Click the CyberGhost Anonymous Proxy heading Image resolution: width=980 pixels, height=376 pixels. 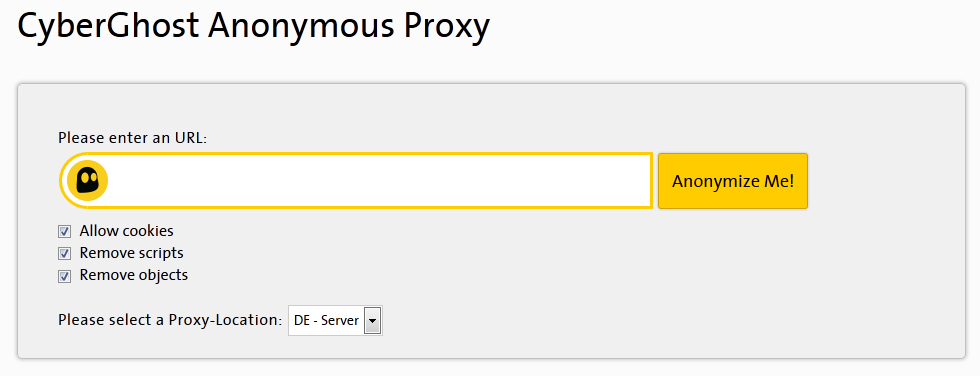[x=253, y=27]
